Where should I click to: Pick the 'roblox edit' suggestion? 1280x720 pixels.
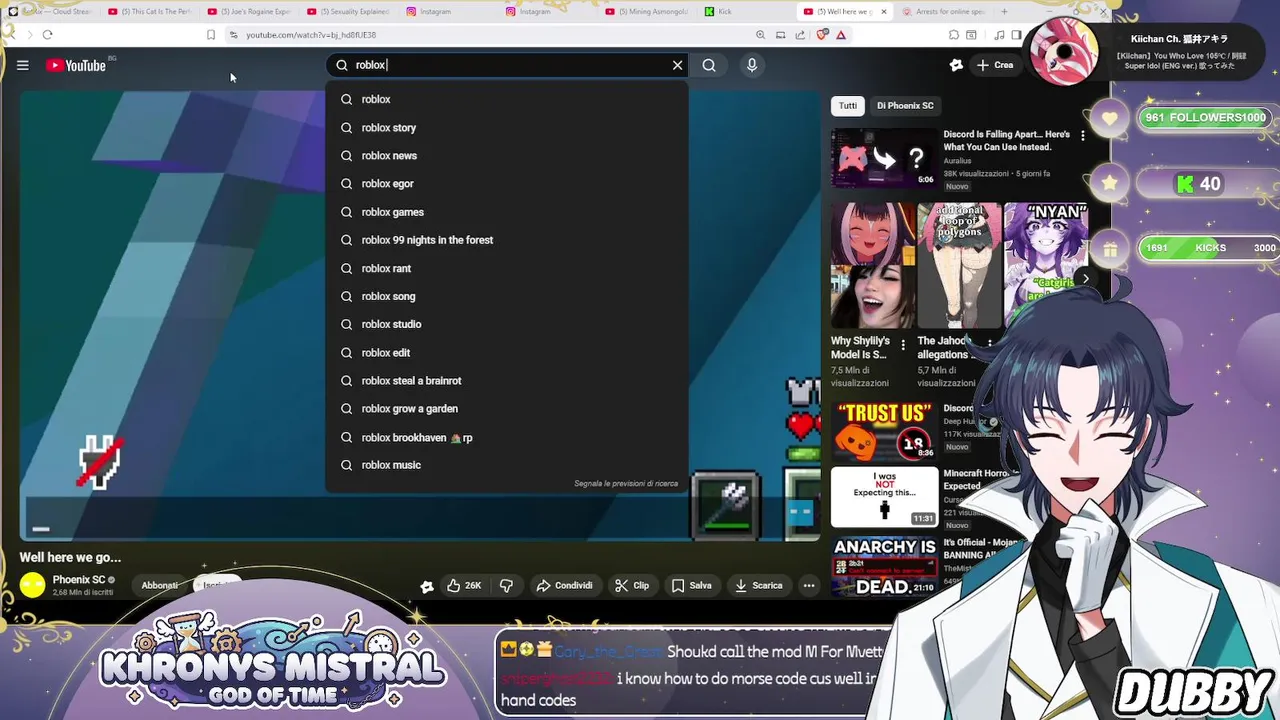pyautogui.click(x=507, y=352)
